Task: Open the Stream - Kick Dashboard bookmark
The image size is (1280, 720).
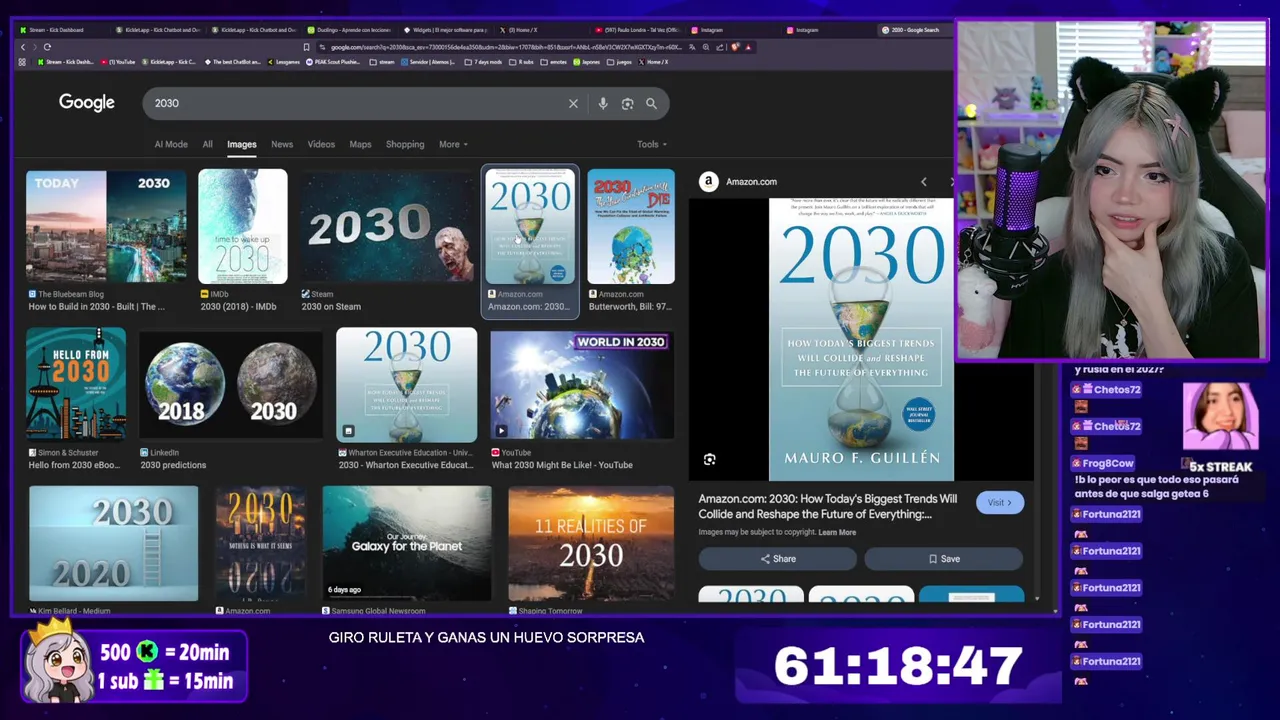Action: pyautogui.click(x=67, y=62)
